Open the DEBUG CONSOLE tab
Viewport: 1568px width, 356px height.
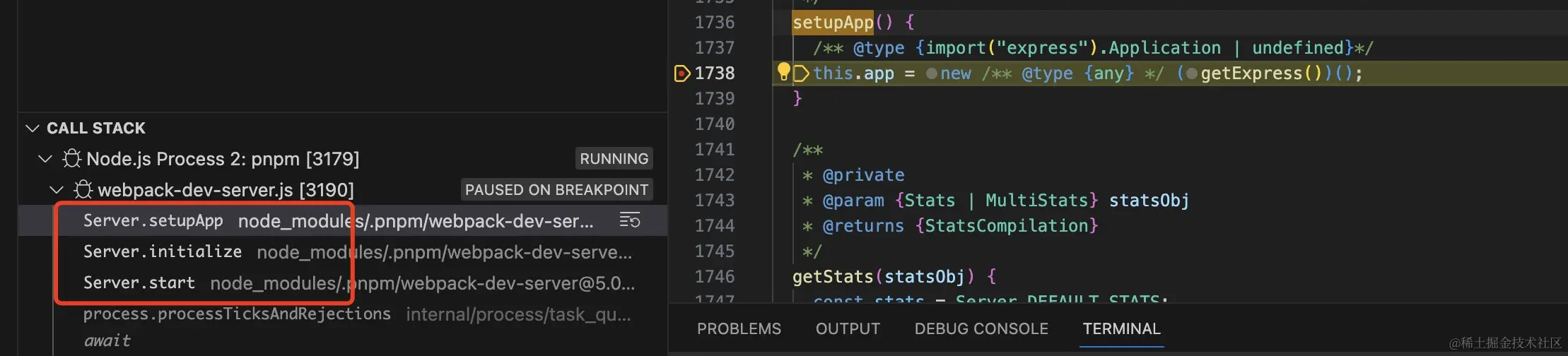pyautogui.click(x=981, y=329)
